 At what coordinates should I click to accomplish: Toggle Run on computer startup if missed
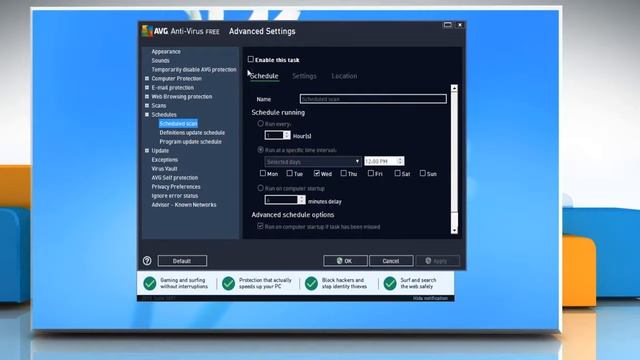point(260,226)
